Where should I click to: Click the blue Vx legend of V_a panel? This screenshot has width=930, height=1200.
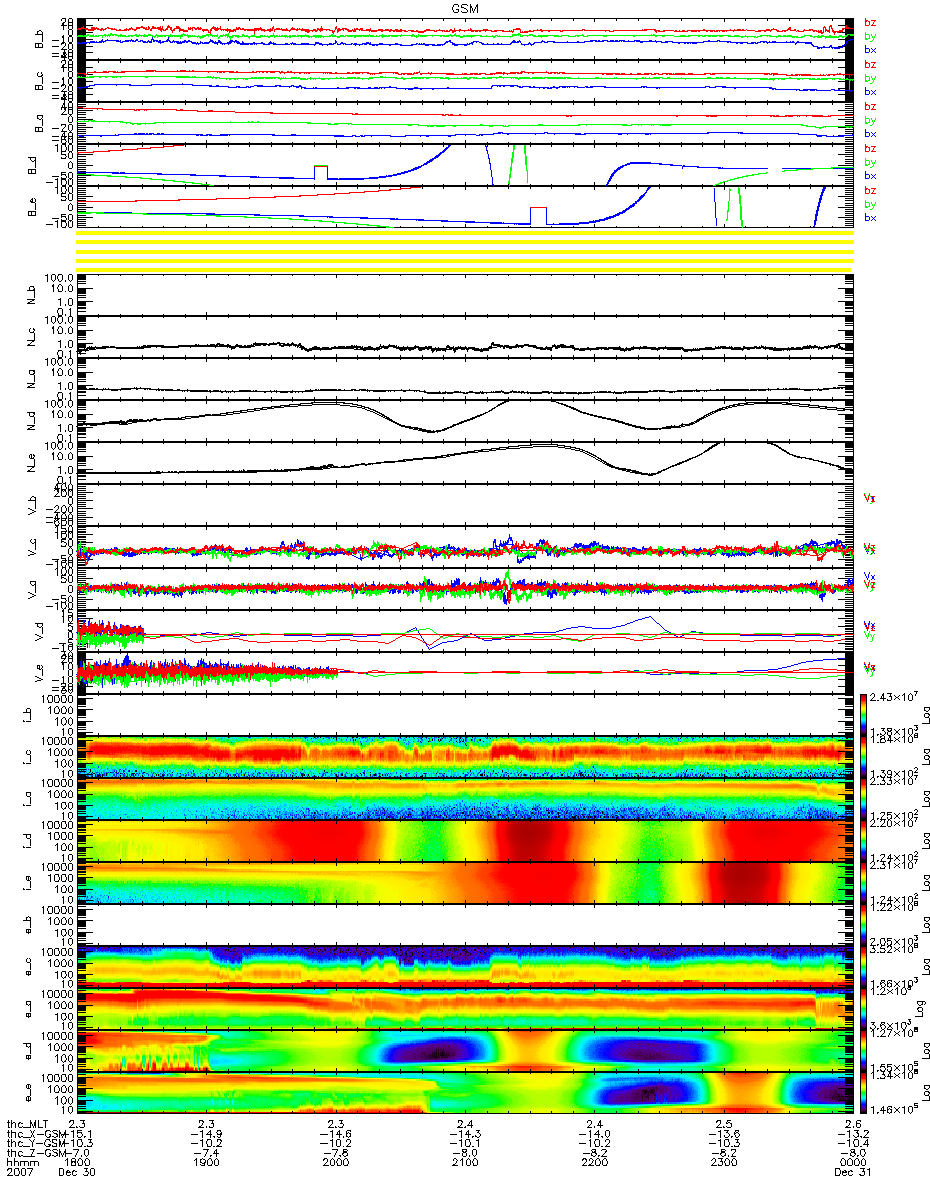[870, 576]
